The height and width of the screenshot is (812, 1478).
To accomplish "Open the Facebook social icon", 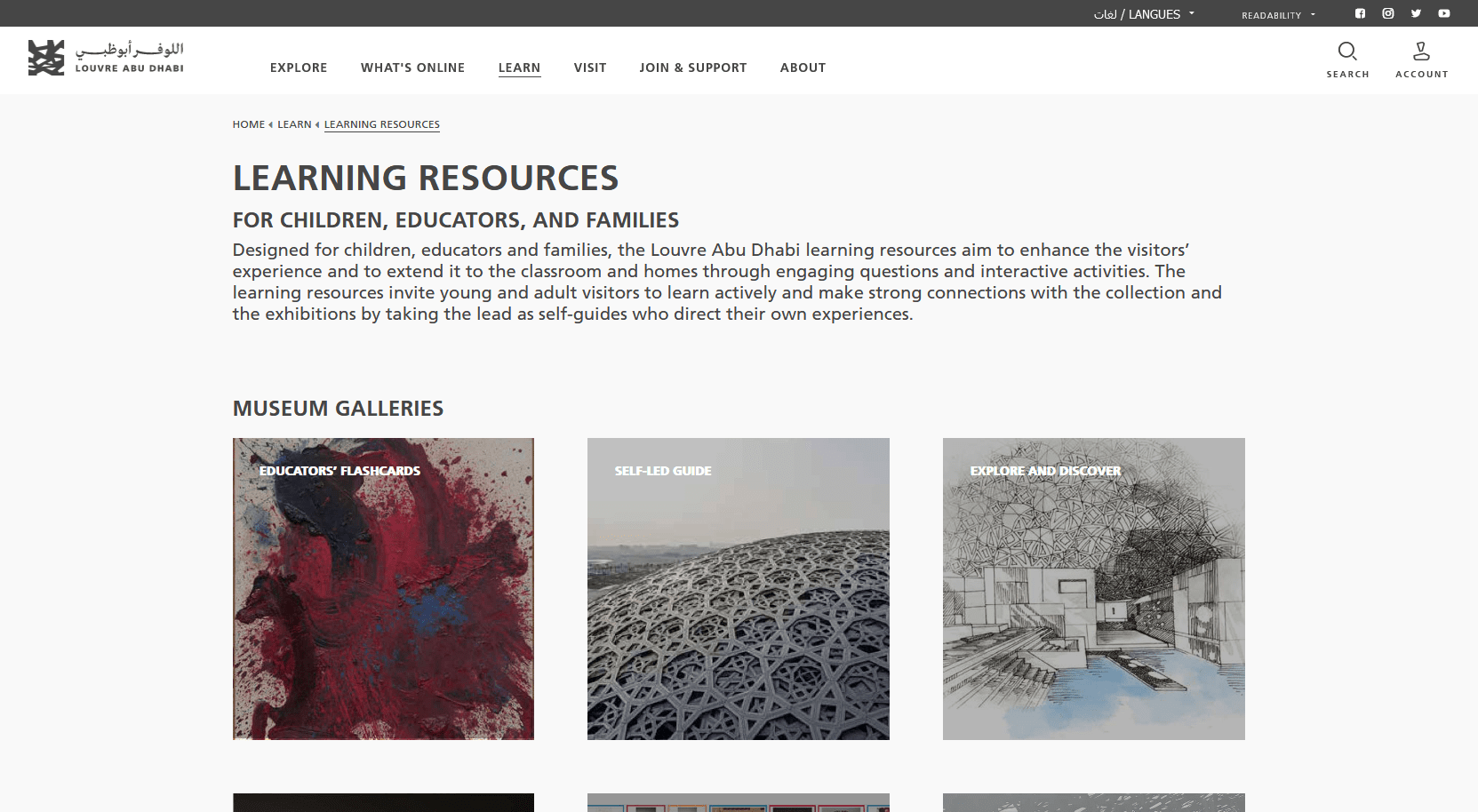I will (x=1360, y=13).
